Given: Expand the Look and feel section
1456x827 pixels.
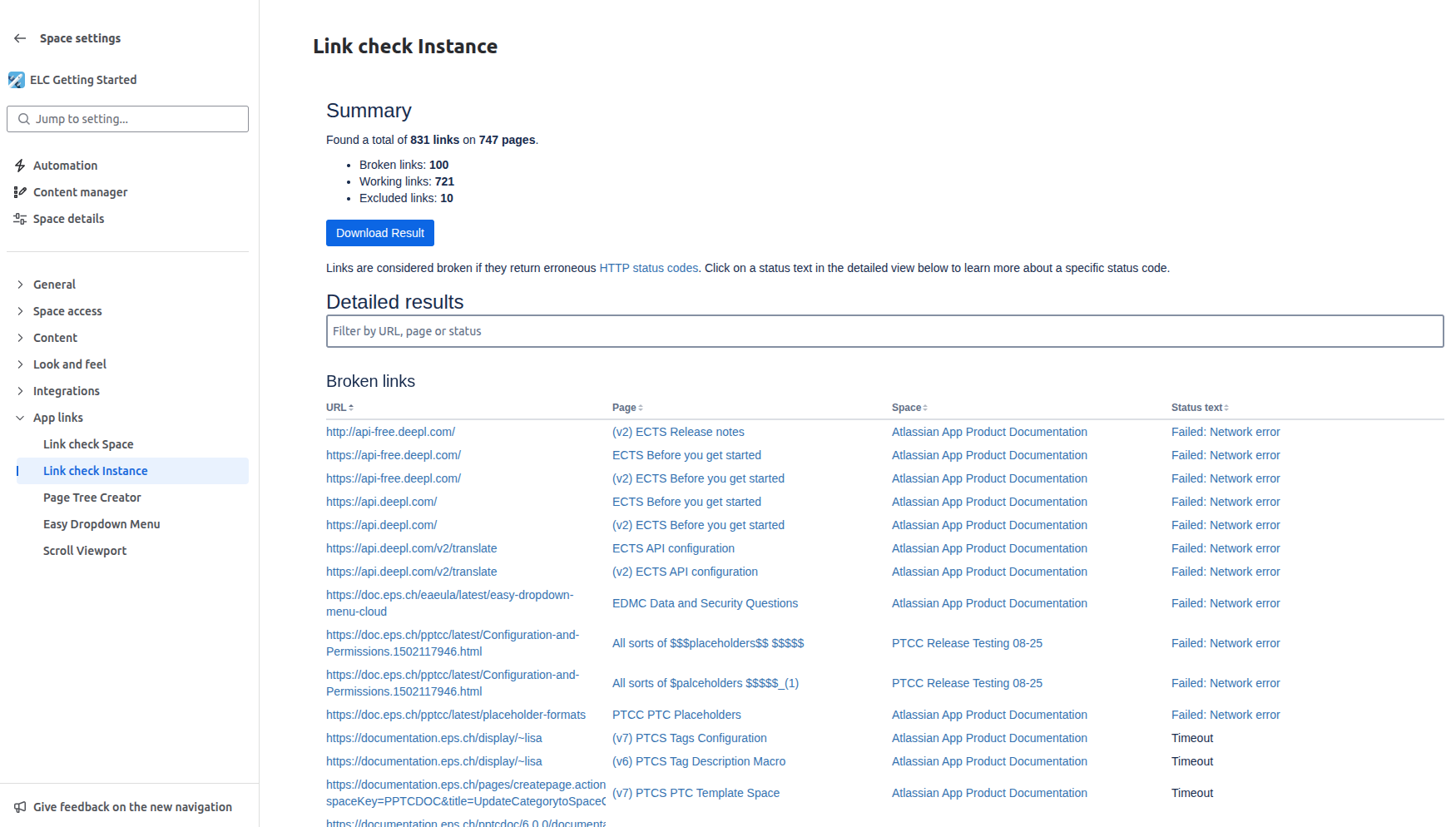Looking at the screenshot, I should (20, 364).
